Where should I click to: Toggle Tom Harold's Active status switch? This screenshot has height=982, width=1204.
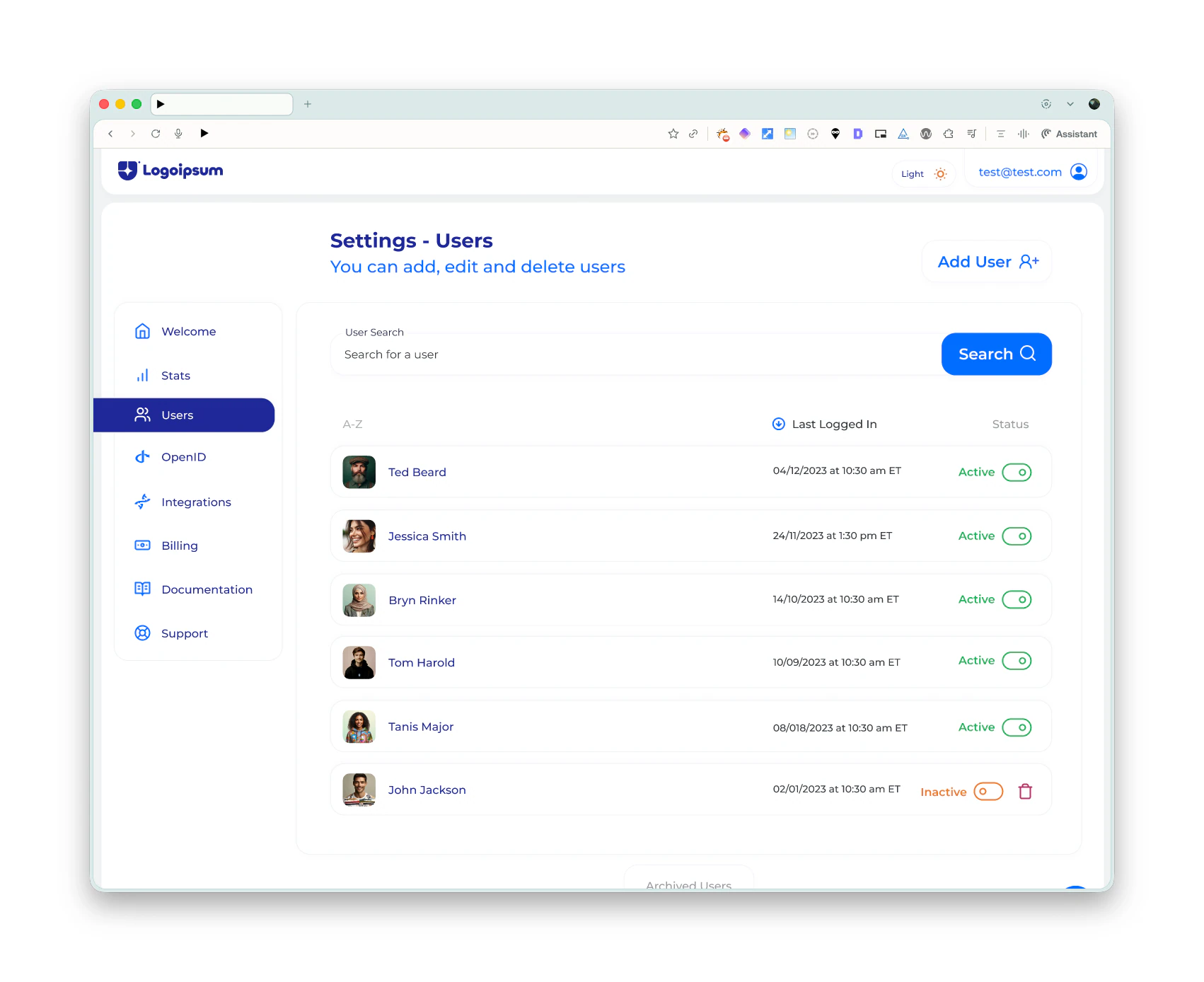pyautogui.click(x=1017, y=661)
